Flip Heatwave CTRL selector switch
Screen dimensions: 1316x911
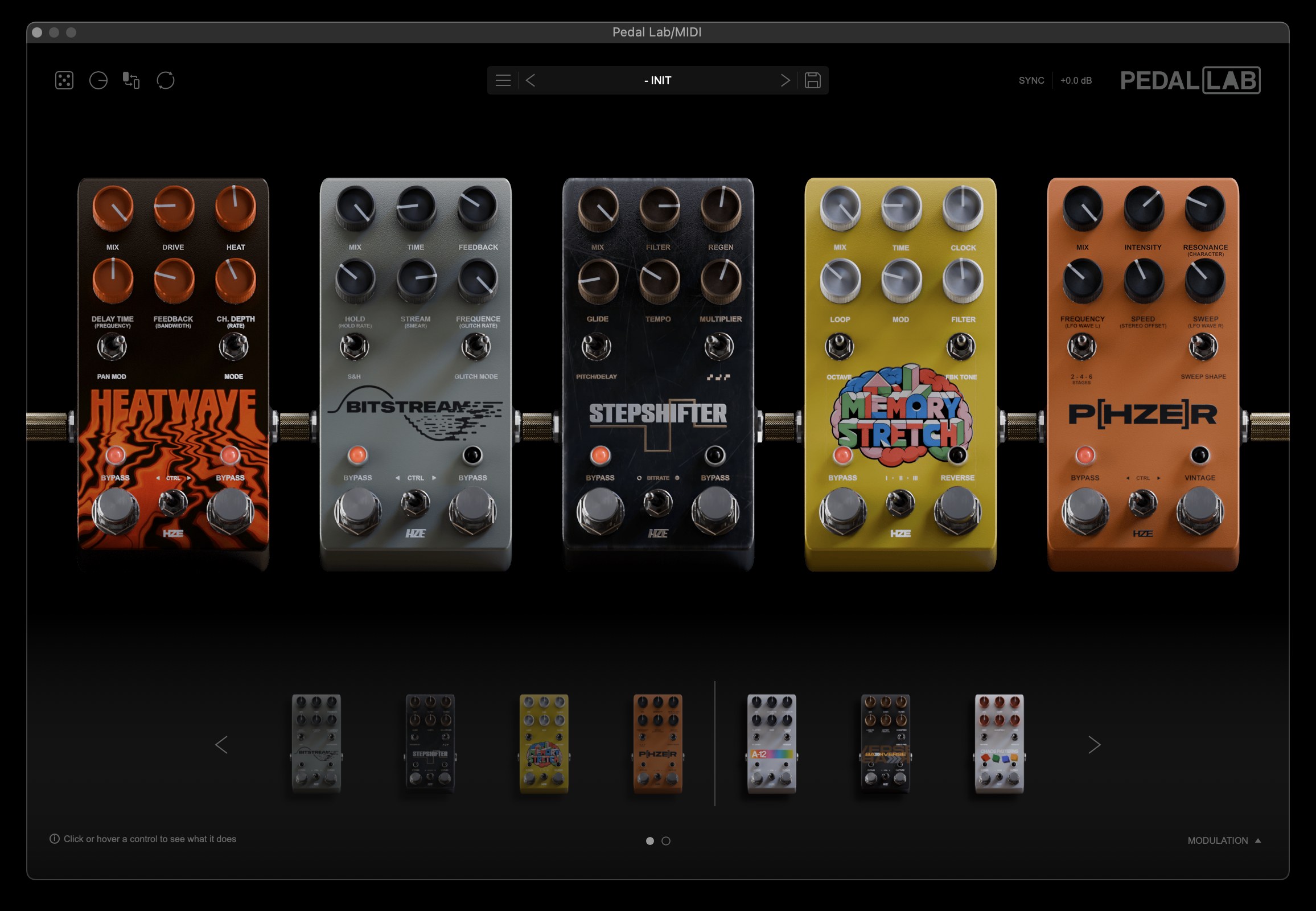point(173,503)
